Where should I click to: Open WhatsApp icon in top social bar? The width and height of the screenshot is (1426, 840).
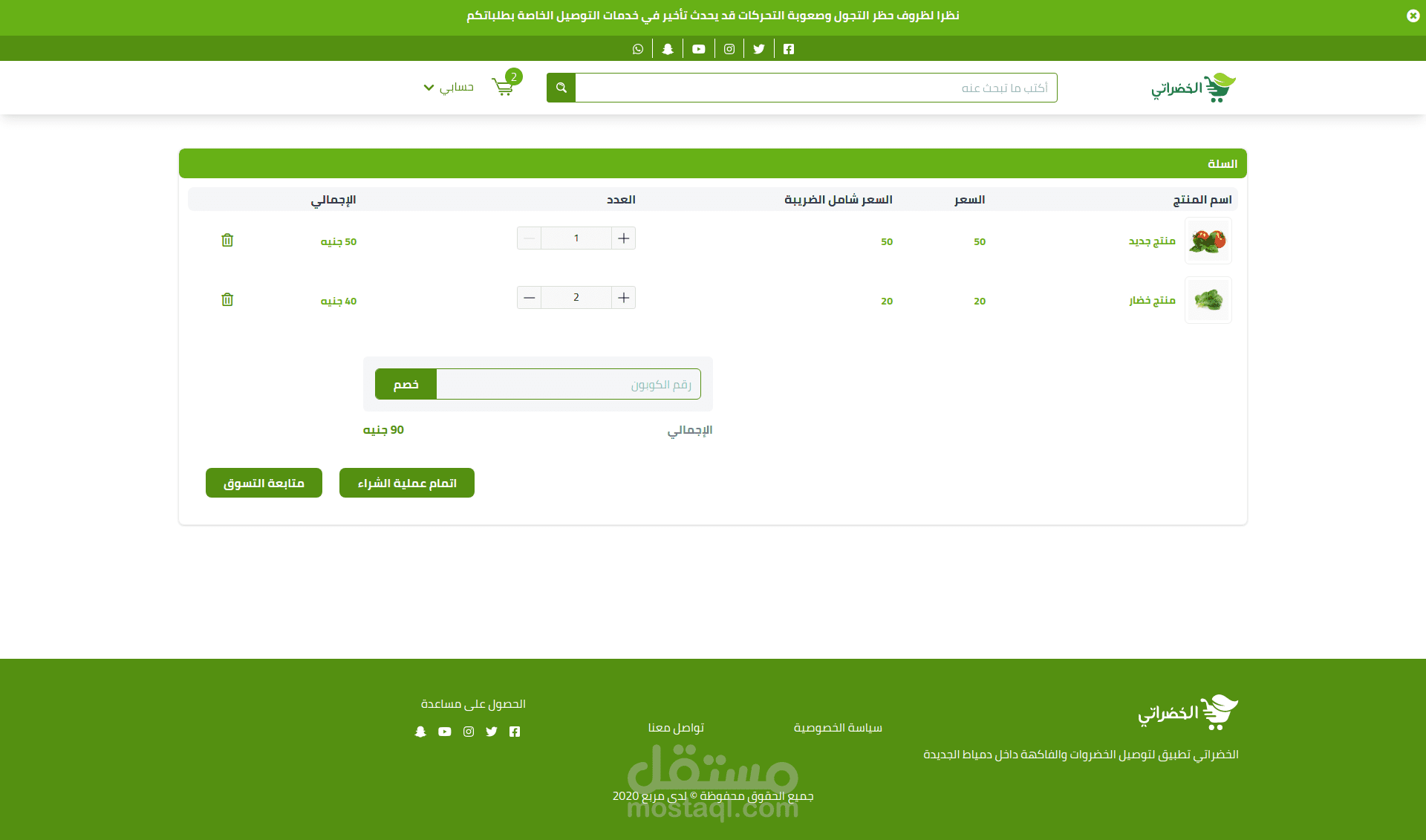[638, 49]
